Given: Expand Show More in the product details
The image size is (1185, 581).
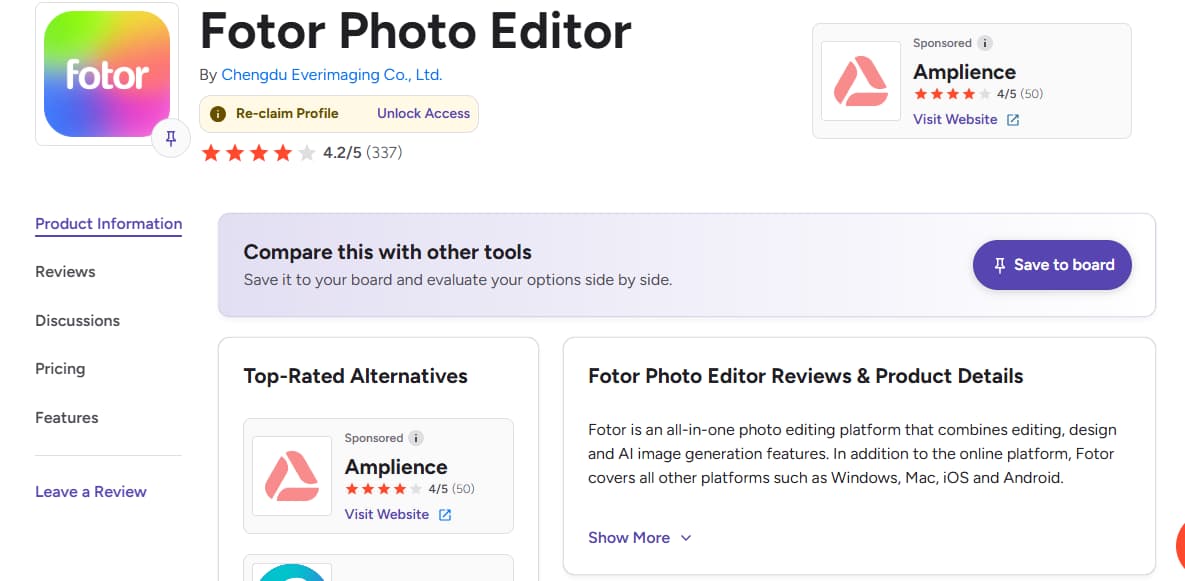Looking at the screenshot, I should pos(630,537).
